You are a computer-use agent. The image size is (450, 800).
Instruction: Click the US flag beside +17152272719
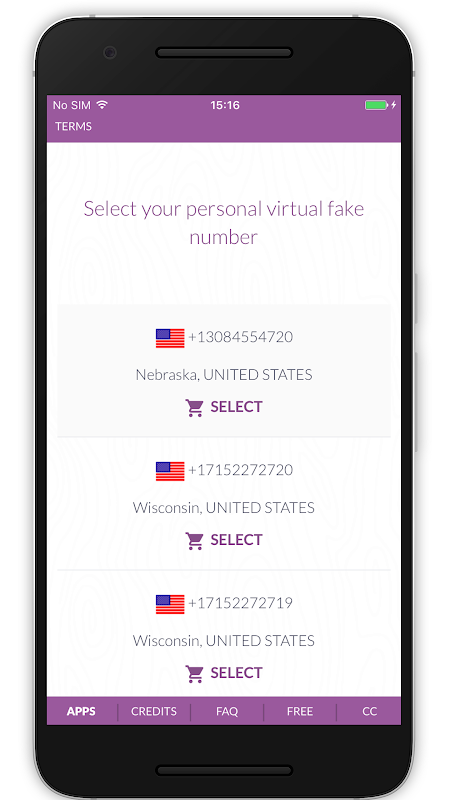point(170,604)
